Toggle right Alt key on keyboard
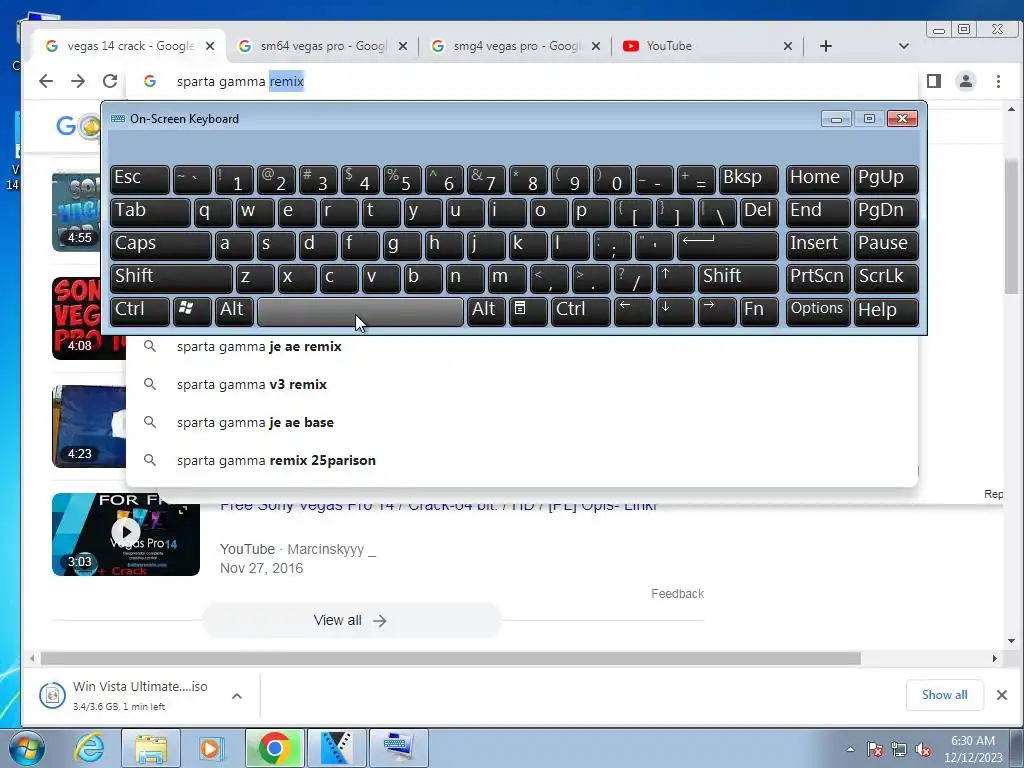This screenshot has height=768, width=1024. [x=486, y=311]
